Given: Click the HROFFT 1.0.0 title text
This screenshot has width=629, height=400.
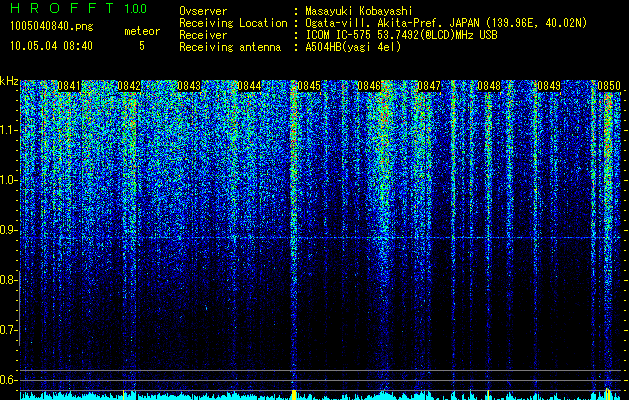Looking at the screenshot, I should tap(79, 8).
